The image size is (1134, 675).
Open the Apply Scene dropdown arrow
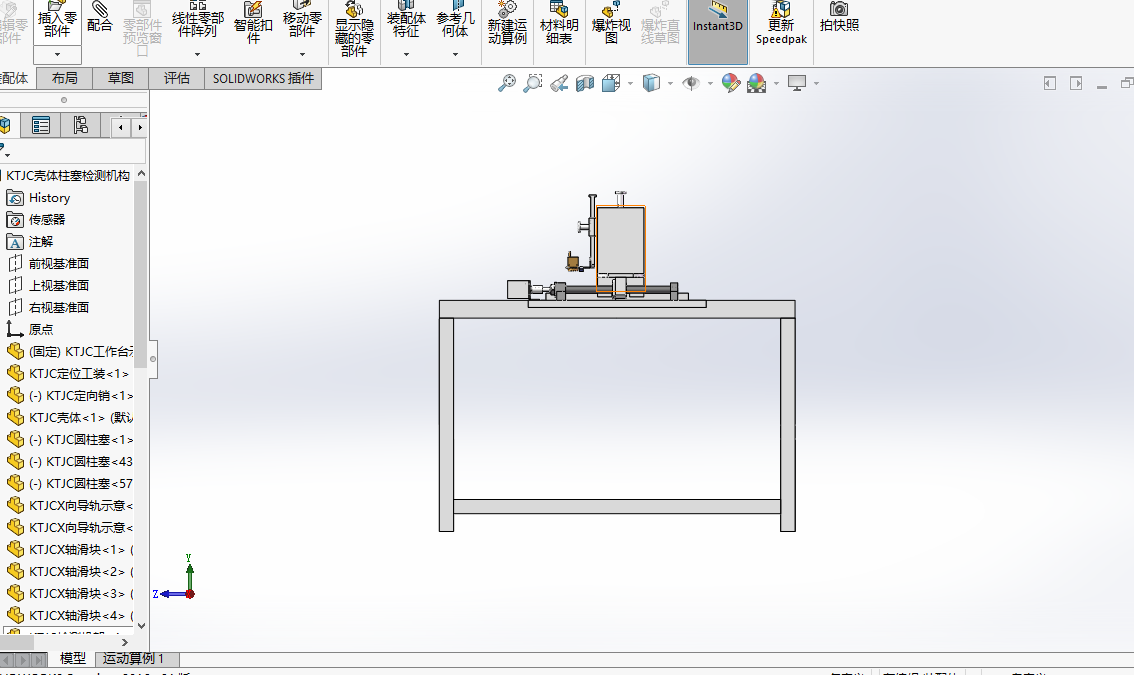click(x=777, y=84)
